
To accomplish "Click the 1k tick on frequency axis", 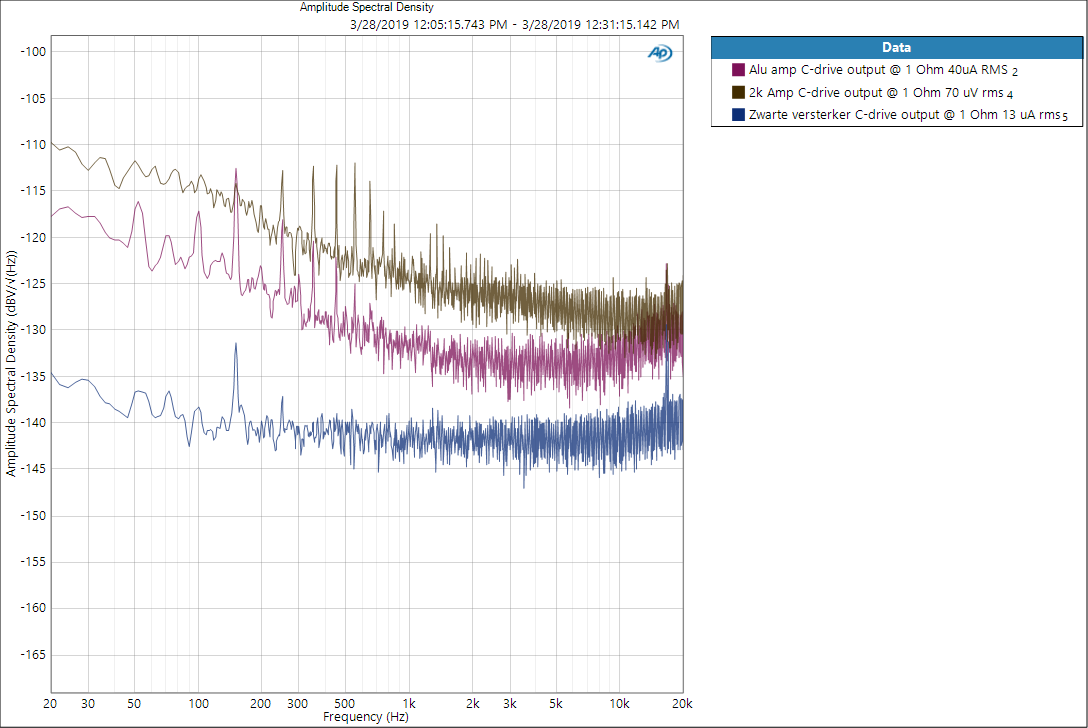I will coord(409,704).
